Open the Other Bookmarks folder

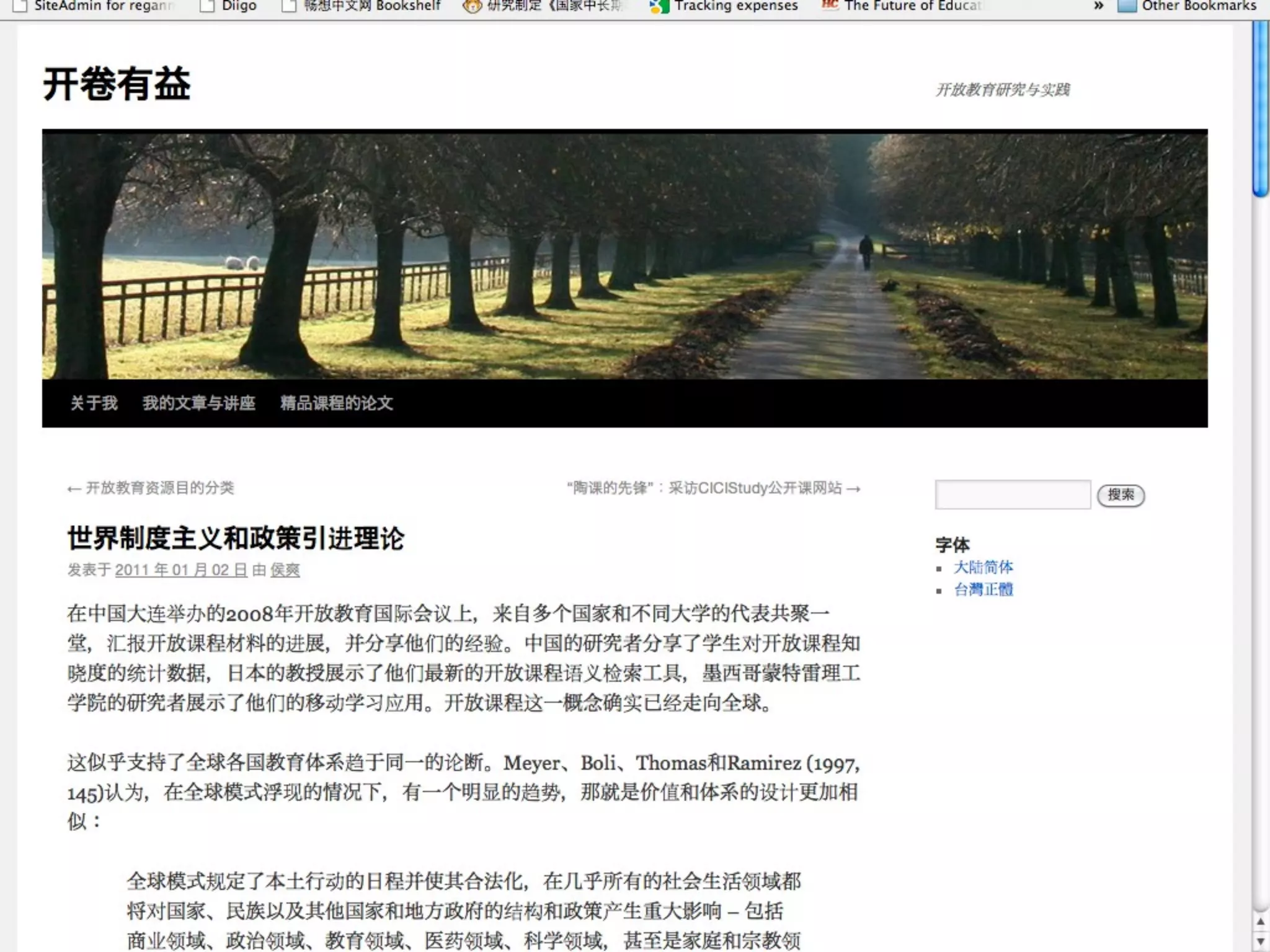coord(1198,6)
